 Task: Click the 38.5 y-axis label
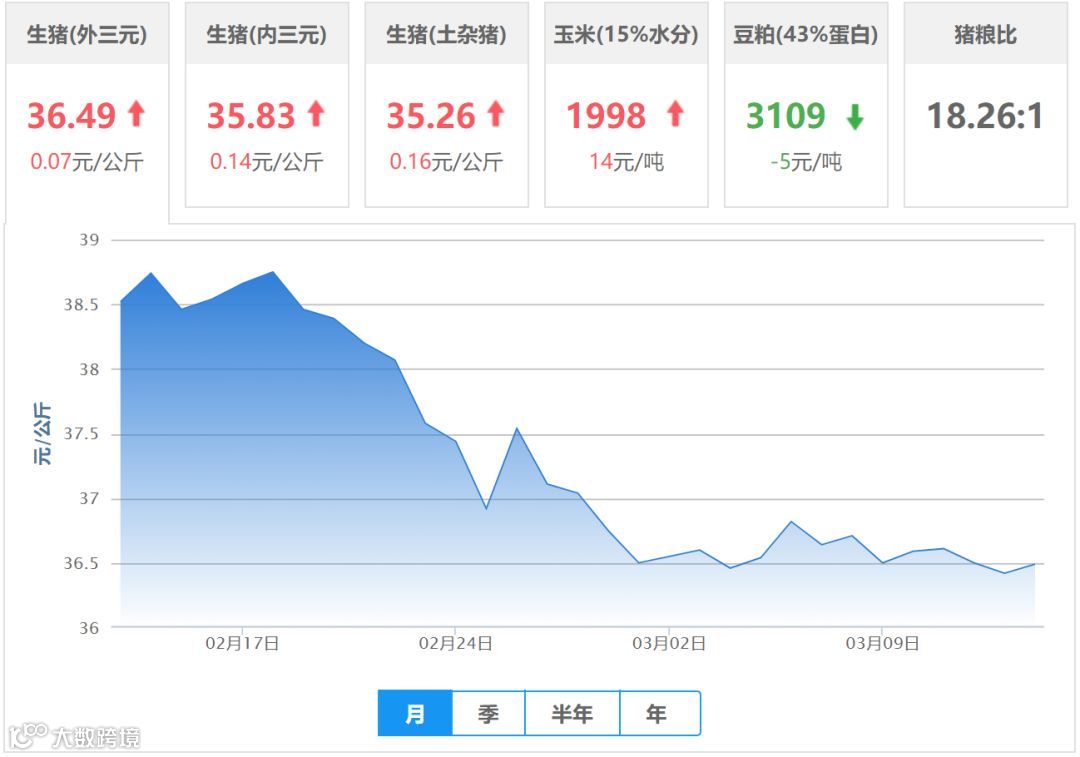click(81, 305)
